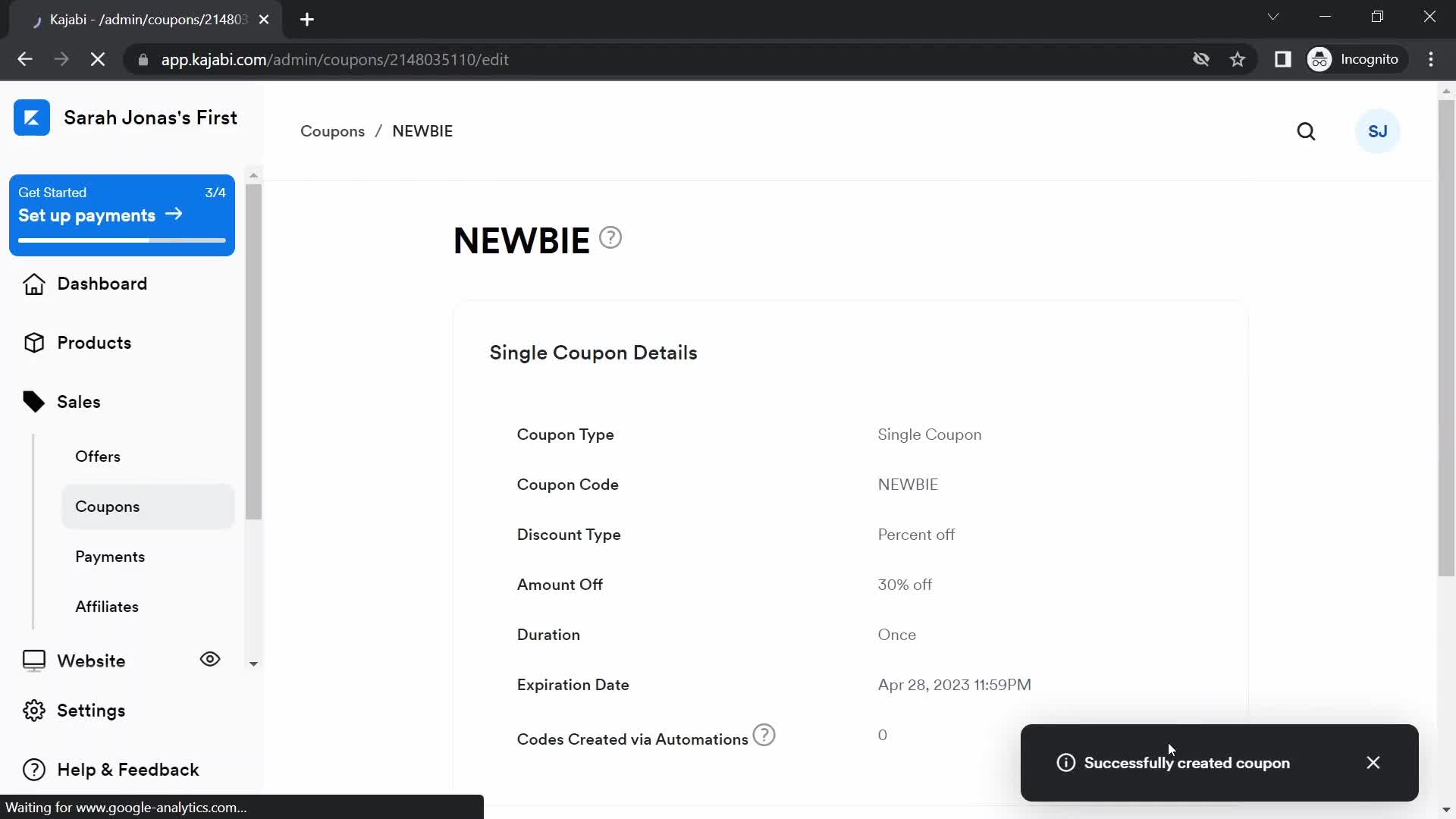Click the Dashboard icon in sidebar
Image resolution: width=1456 pixels, height=819 pixels.
point(33,283)
